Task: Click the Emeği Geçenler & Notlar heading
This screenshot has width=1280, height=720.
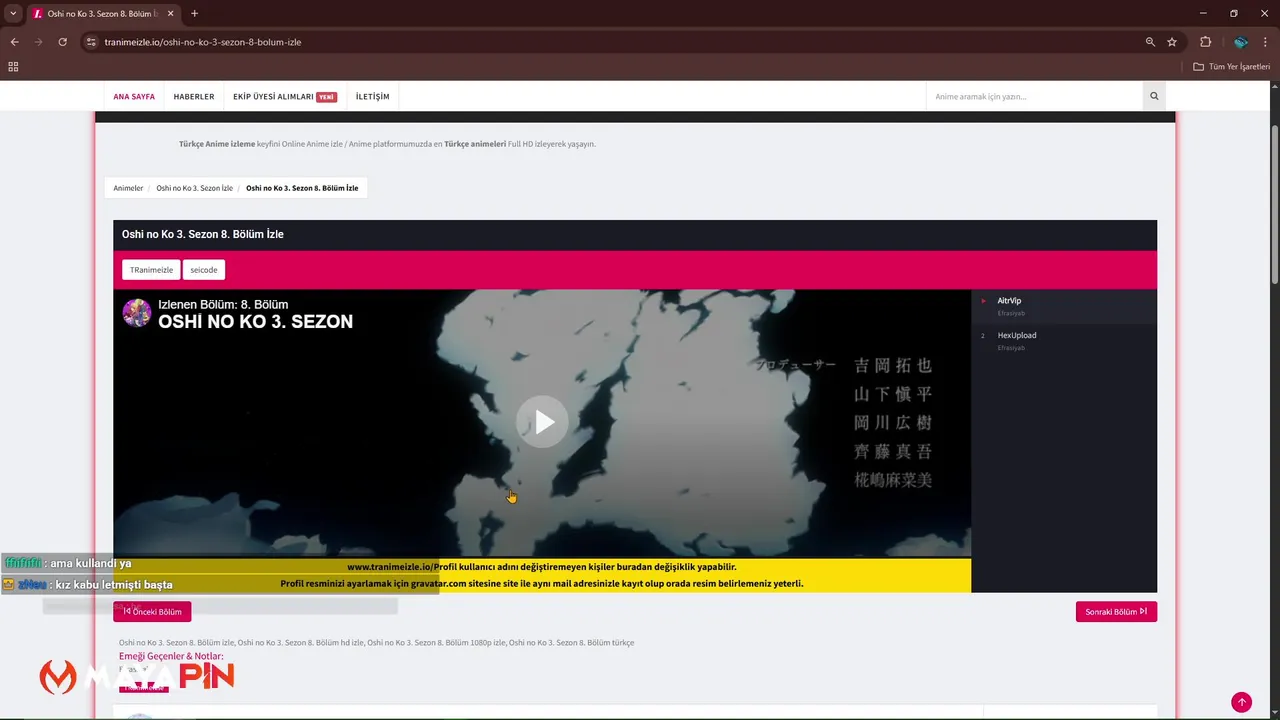Action: (x=171, y=656)
